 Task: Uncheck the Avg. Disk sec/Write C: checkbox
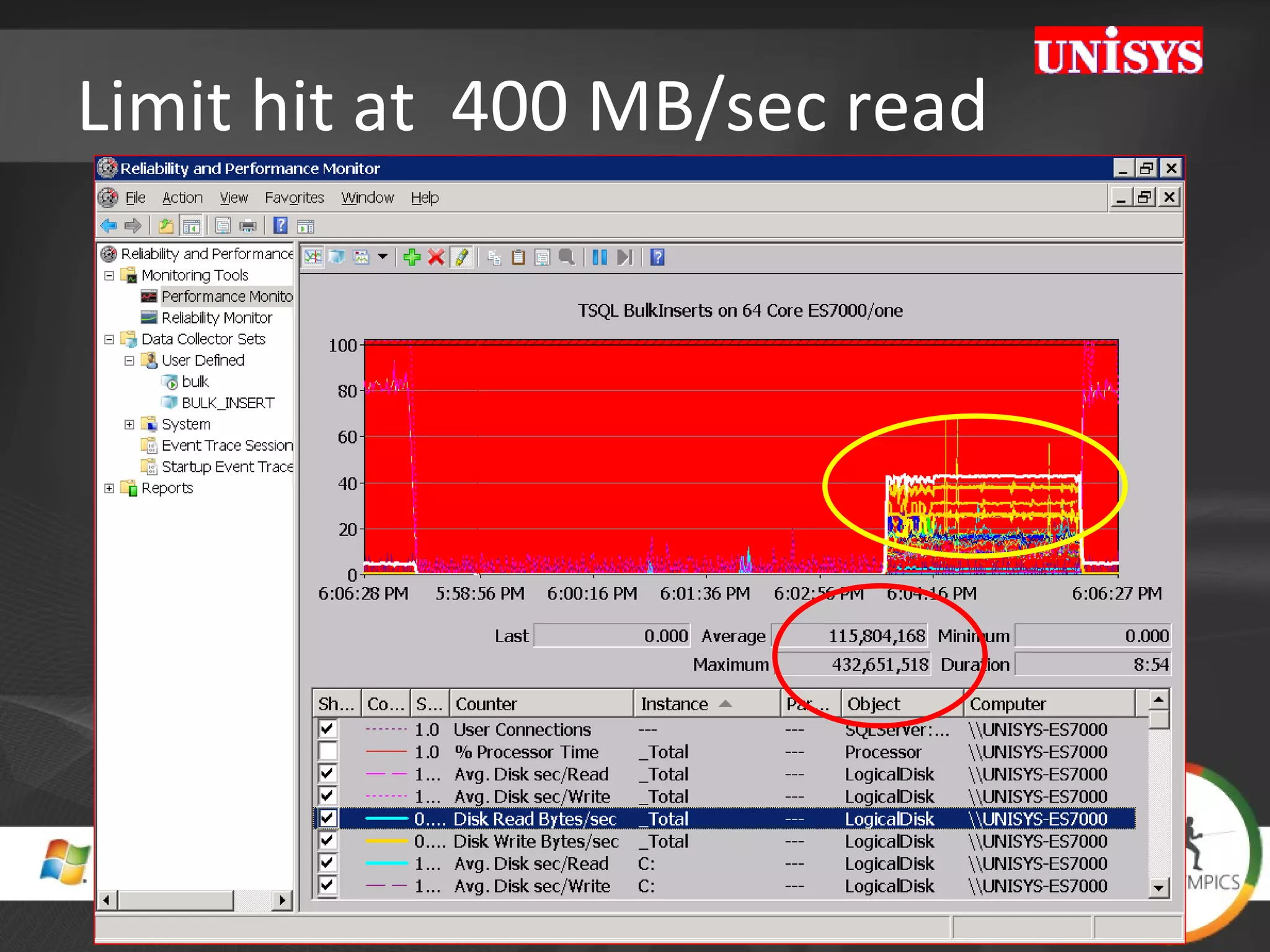tap(327, 885)
